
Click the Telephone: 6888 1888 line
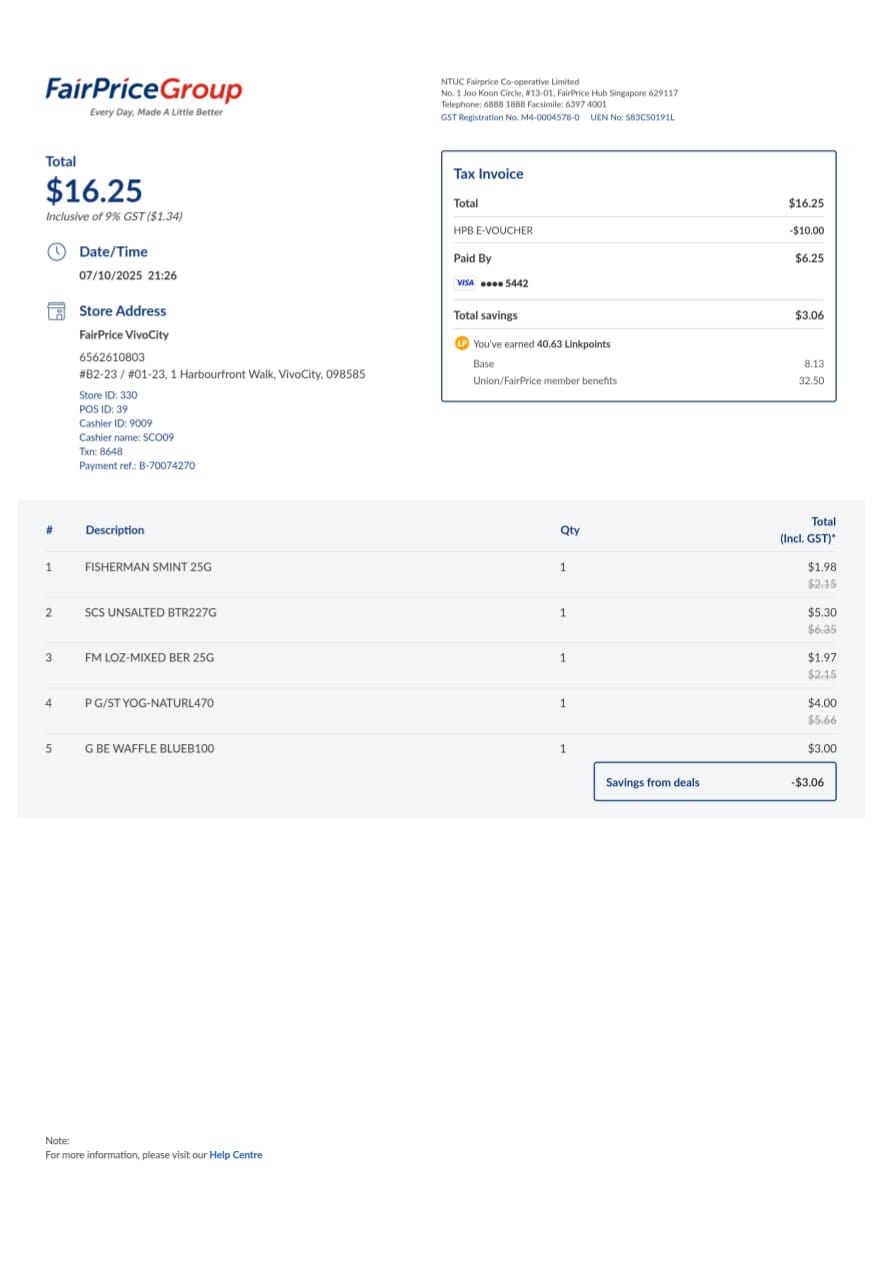click(524, 104)
